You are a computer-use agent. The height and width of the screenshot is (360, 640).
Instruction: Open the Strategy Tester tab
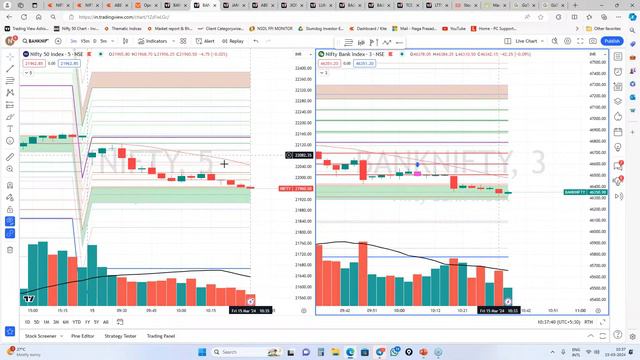click(120, 336)
